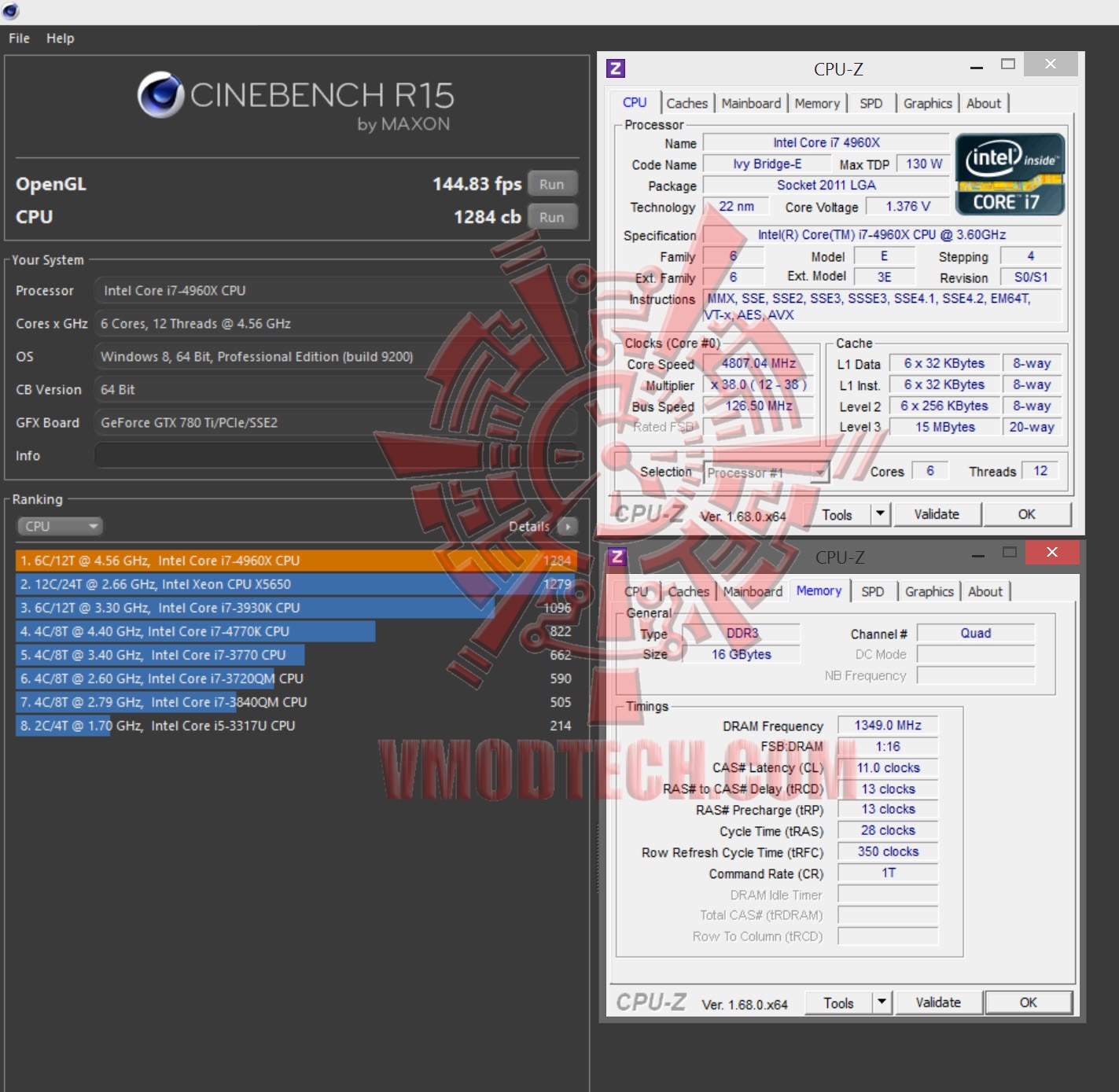Click Tools in the lower CPU-Z window

tap(838, 1002)
